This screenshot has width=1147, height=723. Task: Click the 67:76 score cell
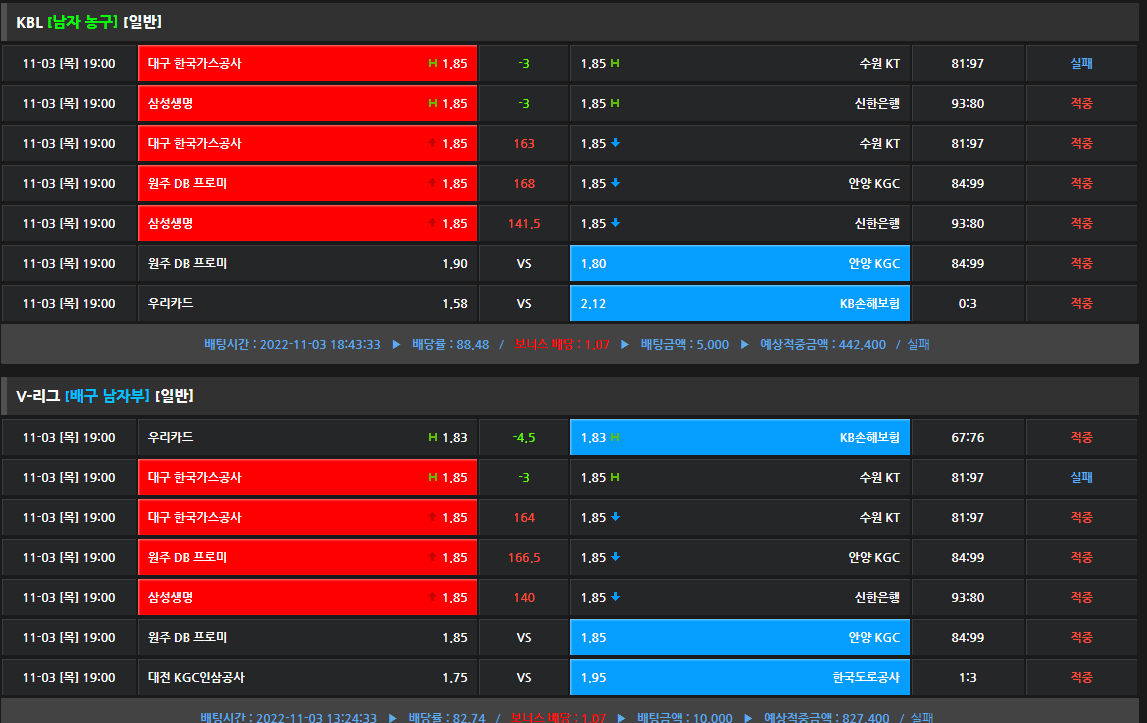(x=967, y=438)
